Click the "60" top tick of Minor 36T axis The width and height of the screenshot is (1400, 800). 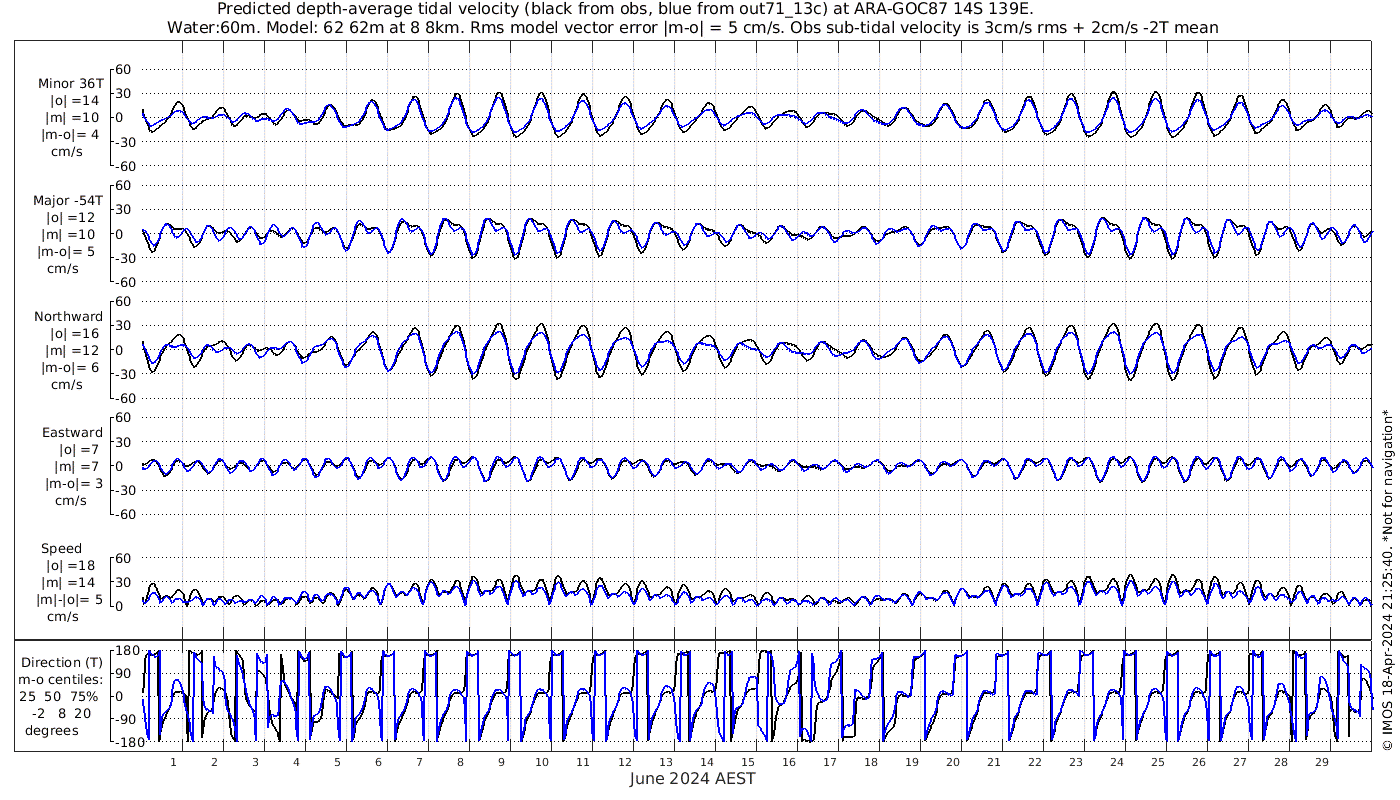click(123, 69)
